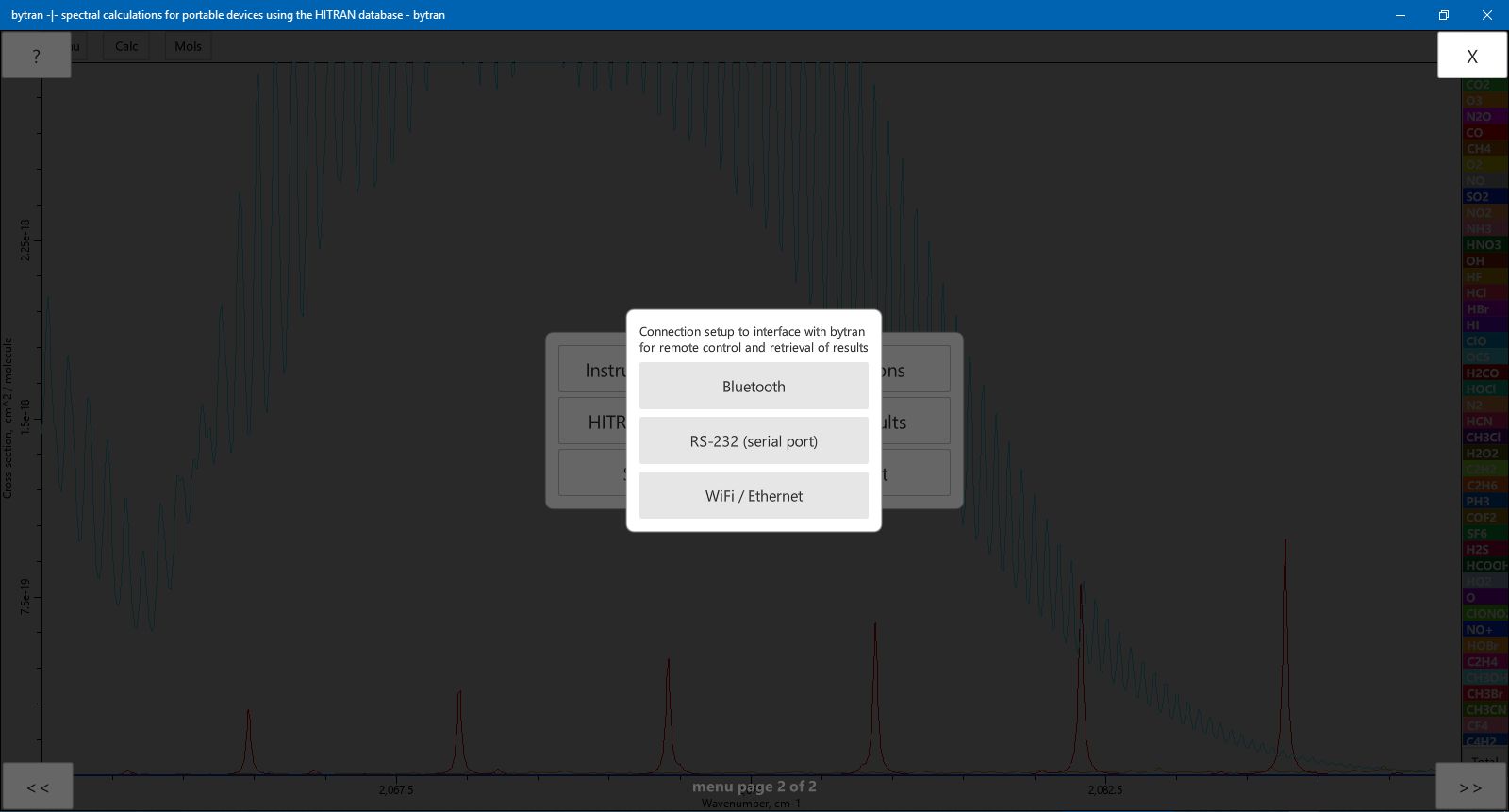Select the HOCl molecule entry

point(1484,389)
